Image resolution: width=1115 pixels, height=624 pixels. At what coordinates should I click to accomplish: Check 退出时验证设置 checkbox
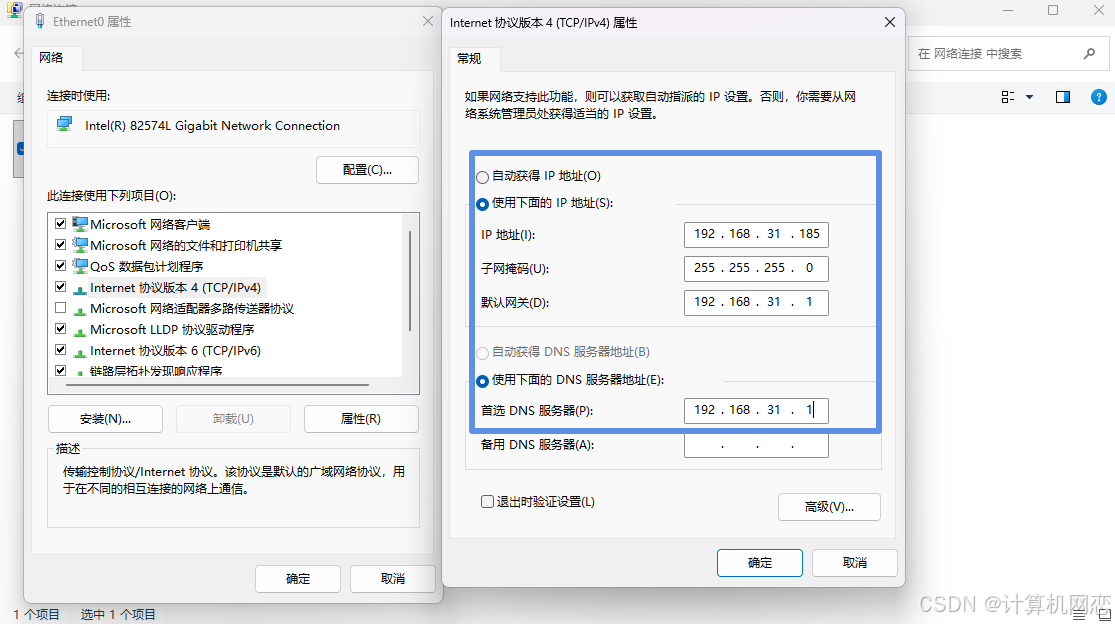pyautogui.click(x=487, y=502)
